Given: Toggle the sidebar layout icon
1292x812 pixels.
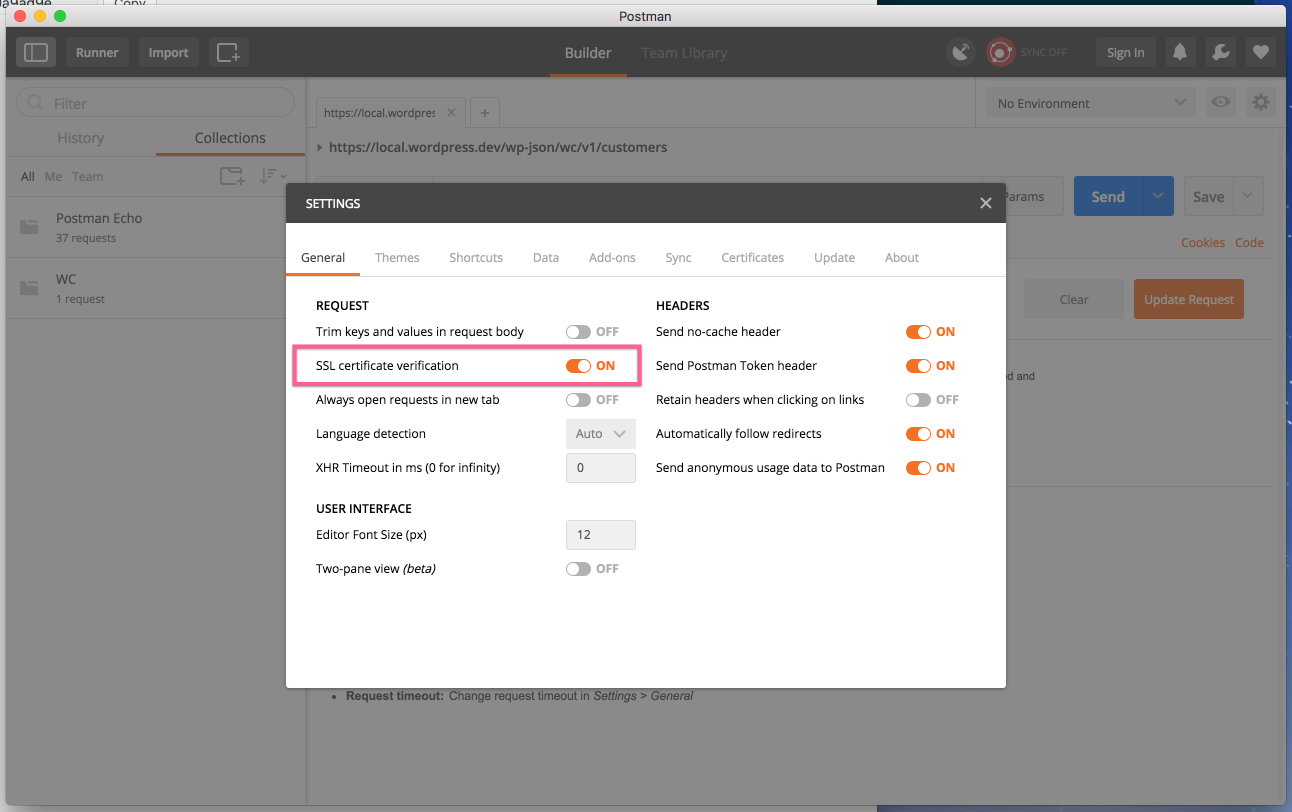Looking at the screenshot, I should pyautogui.click(x=36, y=53).
